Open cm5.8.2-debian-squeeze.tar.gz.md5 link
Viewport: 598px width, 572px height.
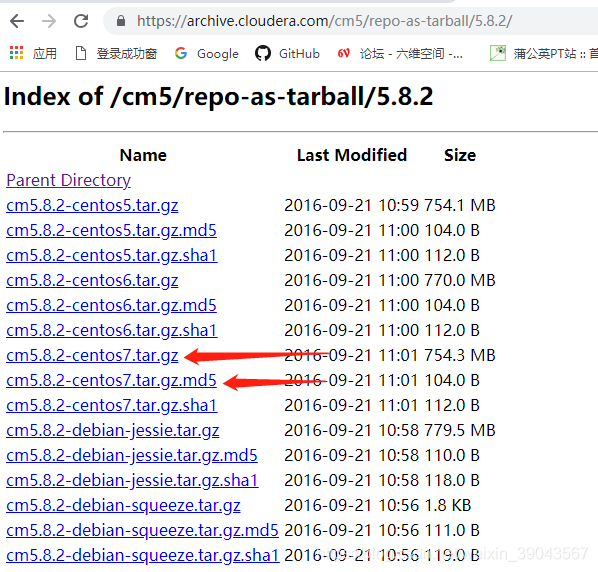(143, 530)
